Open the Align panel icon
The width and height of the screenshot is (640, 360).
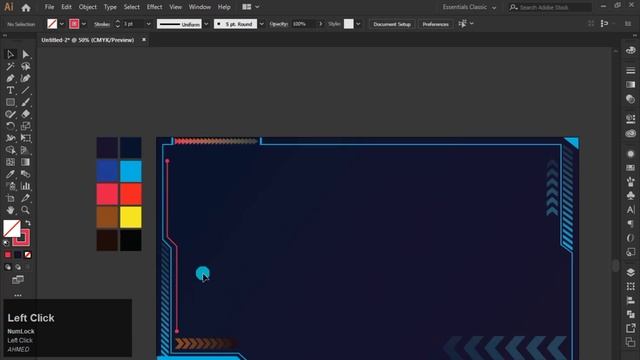(x=631, y=300)
